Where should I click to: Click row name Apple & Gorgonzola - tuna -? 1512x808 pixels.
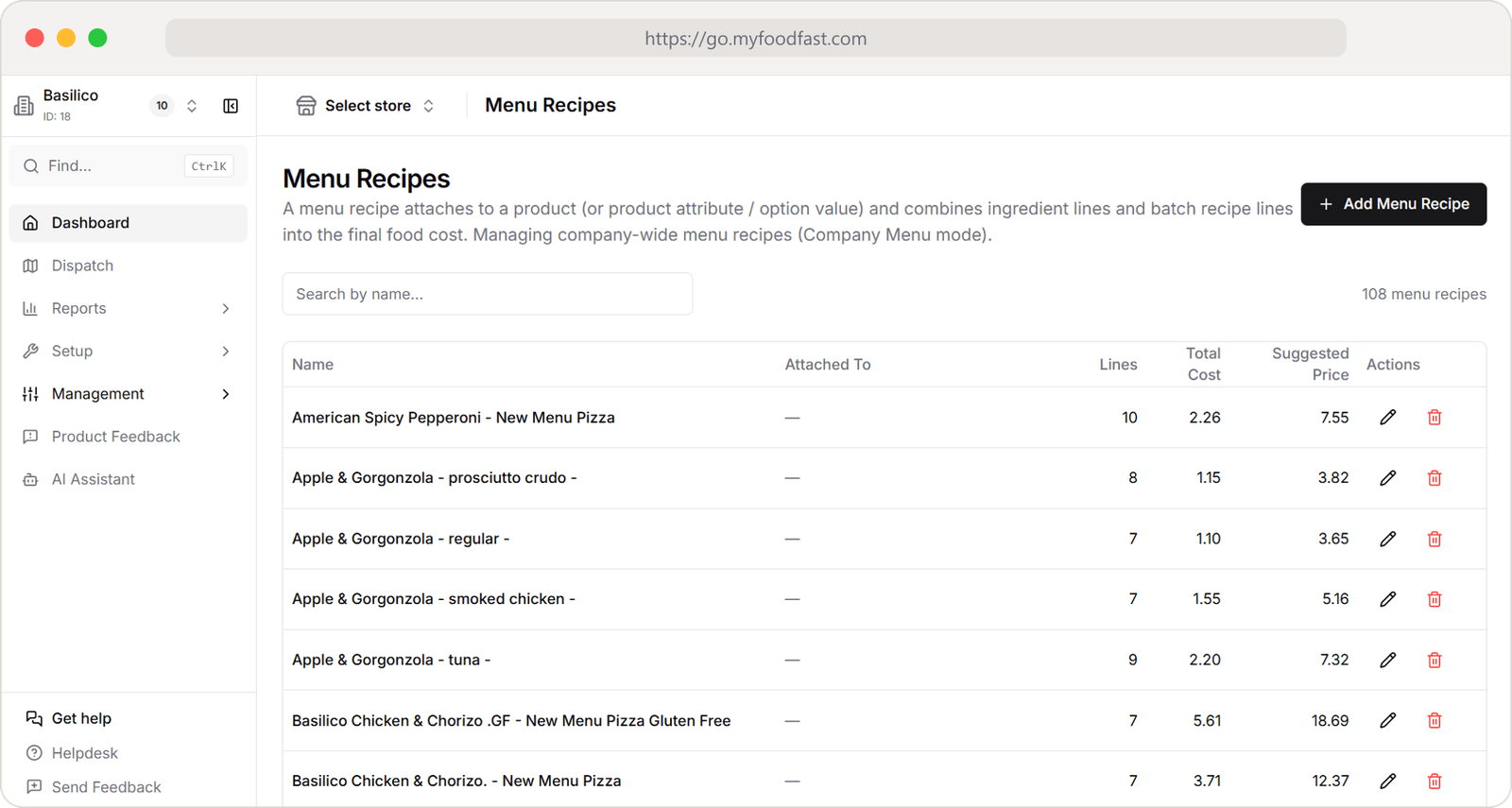pos(391,660)
